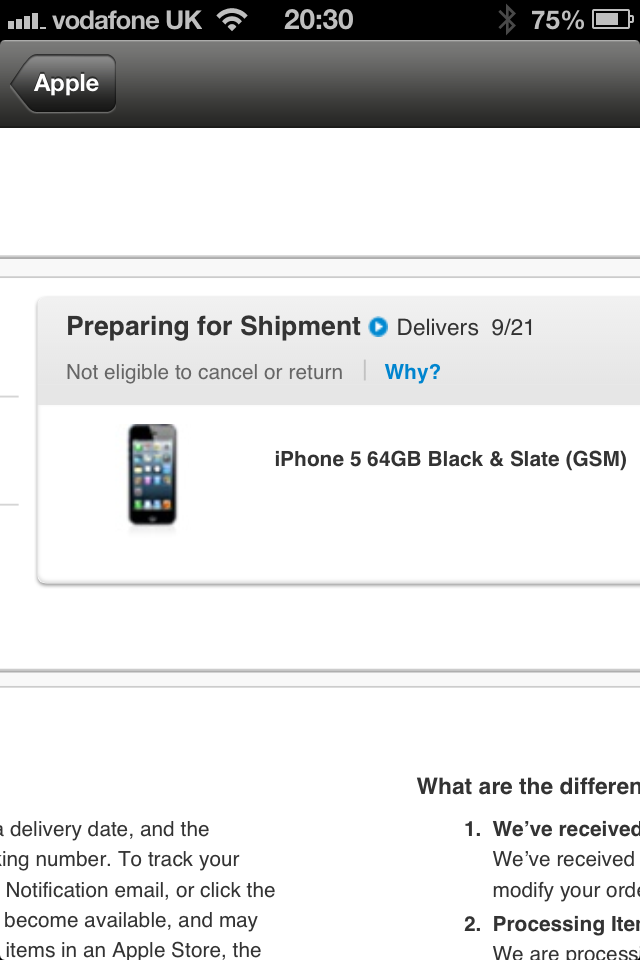
Task: Tap the 75% battery percentage text
Action: (x=557, y=19)
